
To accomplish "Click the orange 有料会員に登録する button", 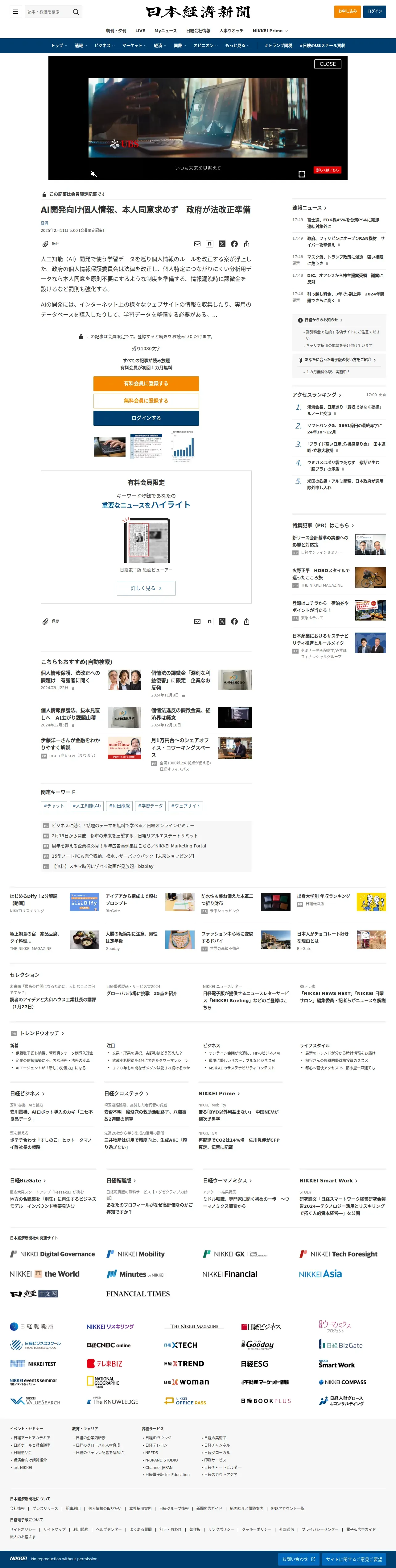I will tap(146, 383).
